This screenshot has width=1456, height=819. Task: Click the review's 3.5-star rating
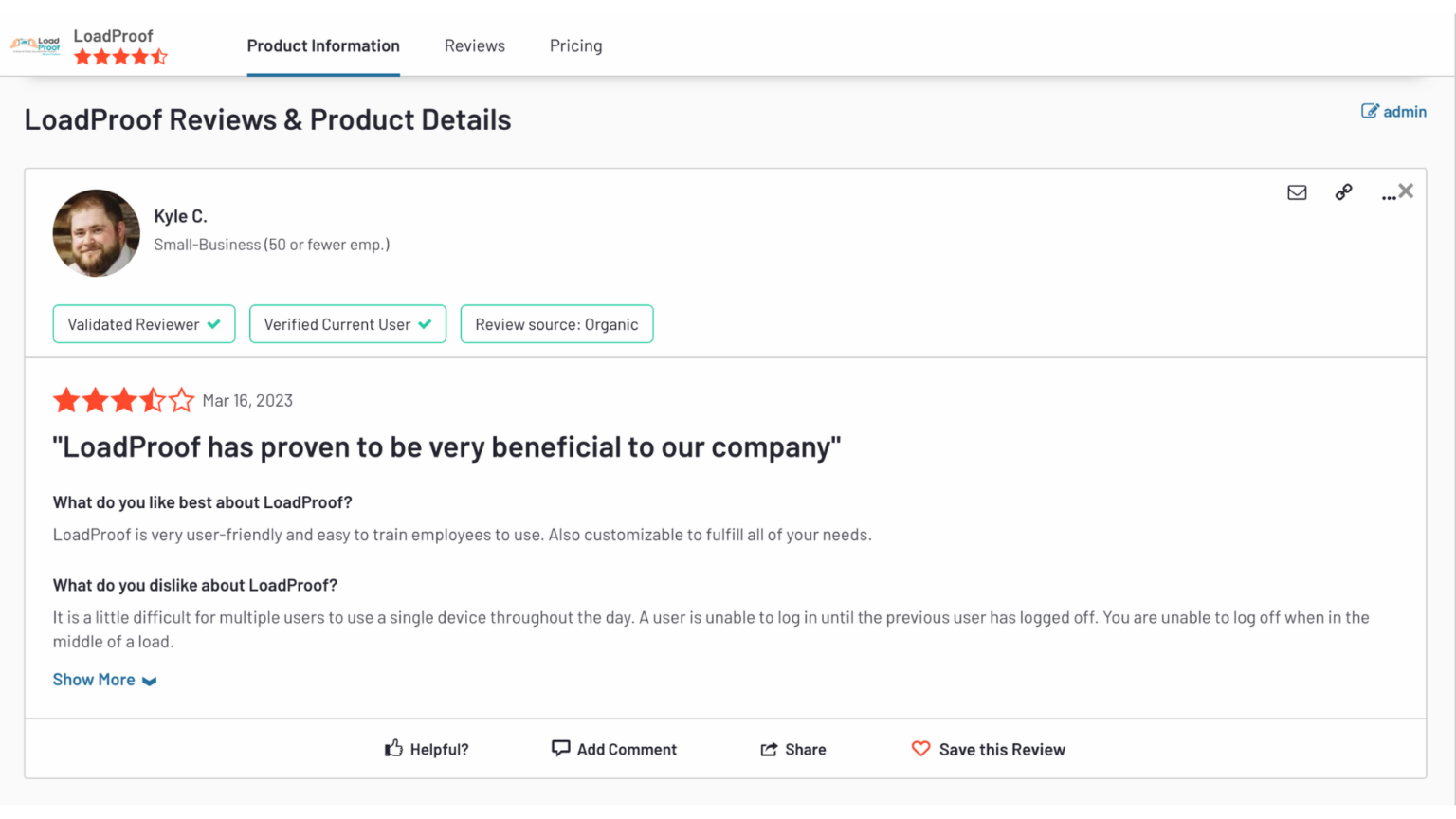(x=123, y=400)
